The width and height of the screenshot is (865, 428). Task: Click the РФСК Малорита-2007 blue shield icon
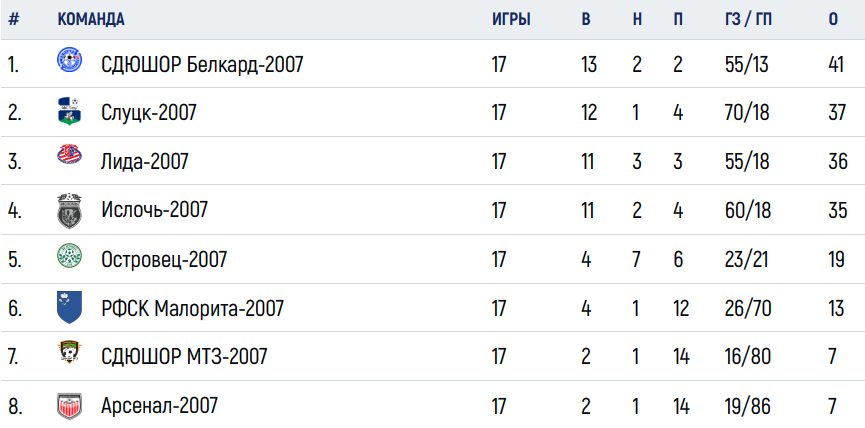point(70,307)
